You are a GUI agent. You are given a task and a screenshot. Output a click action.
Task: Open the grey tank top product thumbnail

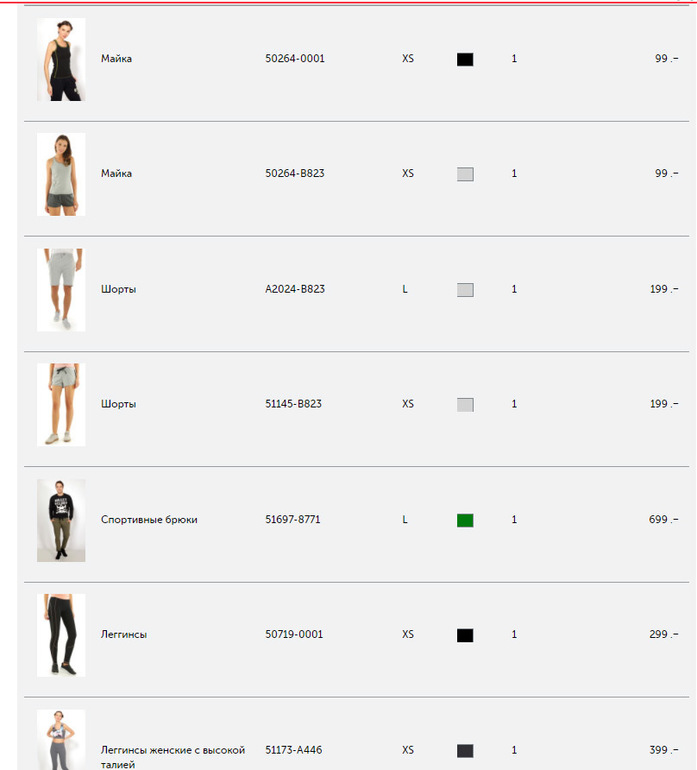coord(61,174)
